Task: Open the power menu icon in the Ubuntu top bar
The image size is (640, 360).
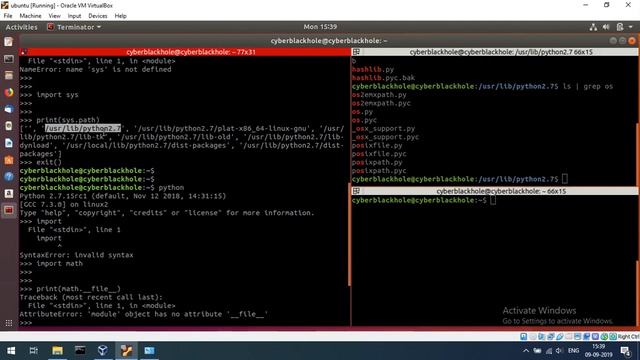Action: point(620,27)
